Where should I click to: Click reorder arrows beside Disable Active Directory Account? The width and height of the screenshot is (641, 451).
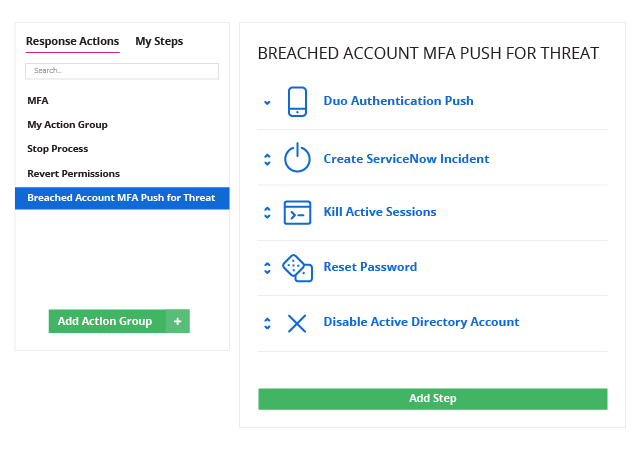267,323
